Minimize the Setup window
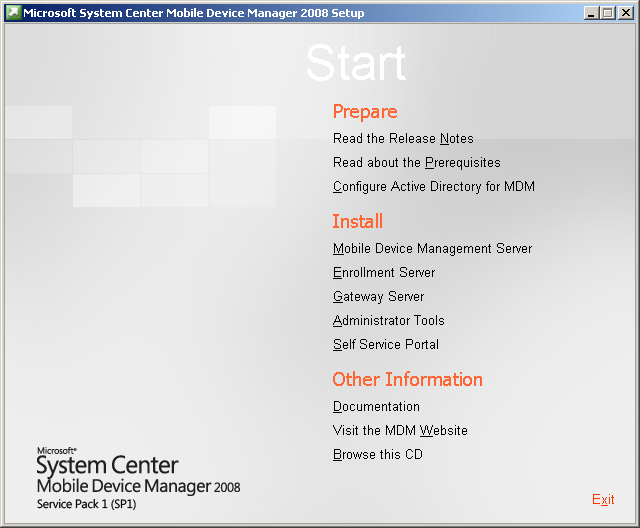The image size is (640, 528). (591, 13)
